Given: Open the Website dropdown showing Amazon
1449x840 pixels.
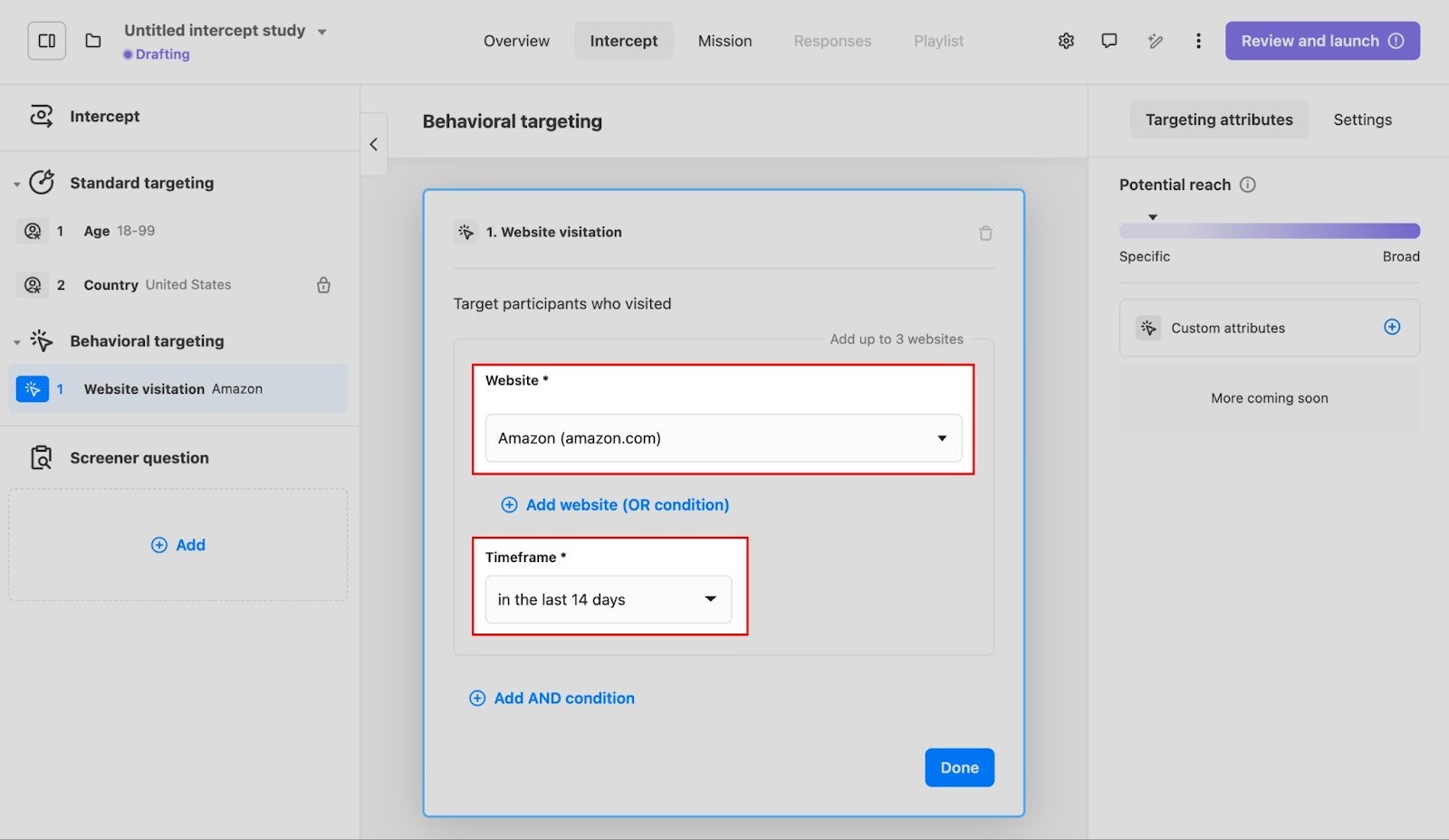Looking at the screenshot, I should (723, 438).
